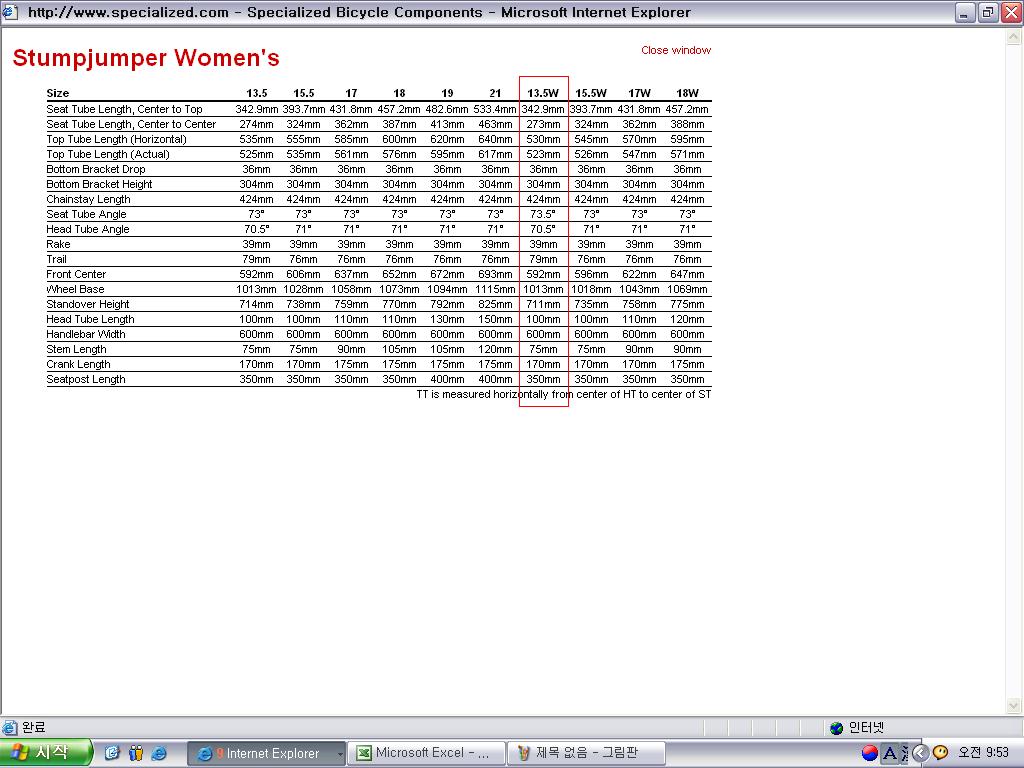Open the yellow chat-bubble tray icon
Viewport: 1024px width, 768px height.
(x=940, y=753)
